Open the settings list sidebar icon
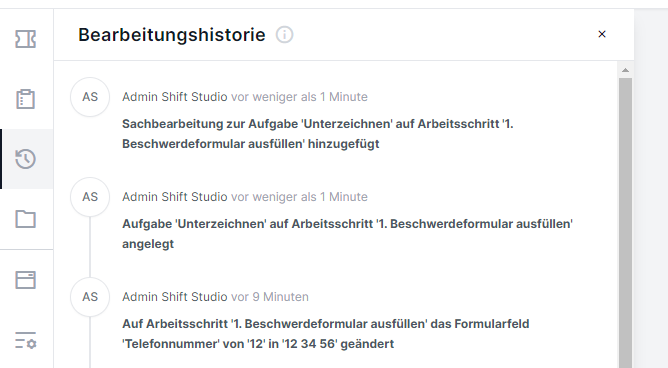 (26, 340)
